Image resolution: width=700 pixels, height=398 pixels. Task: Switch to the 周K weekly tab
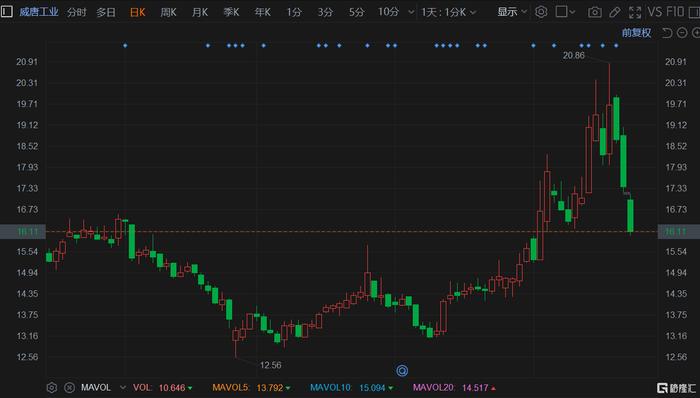click(168, 12)
